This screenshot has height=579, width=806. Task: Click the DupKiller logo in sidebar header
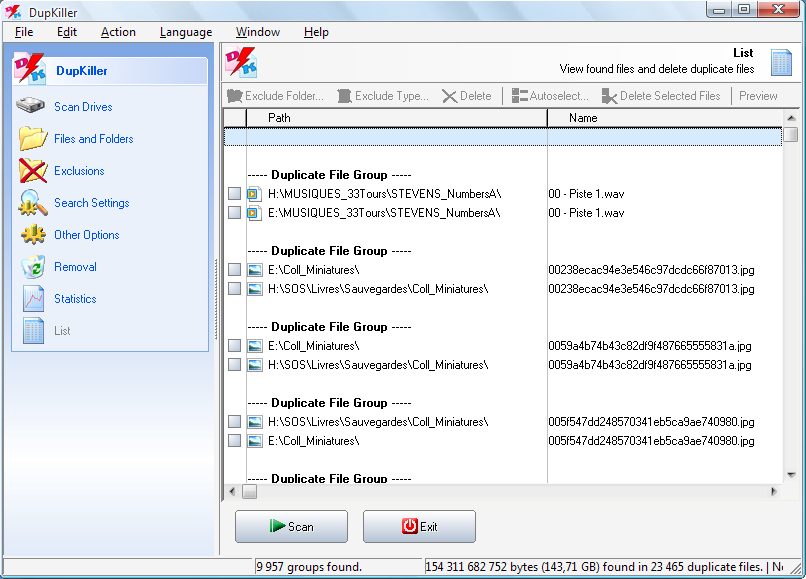29,68
